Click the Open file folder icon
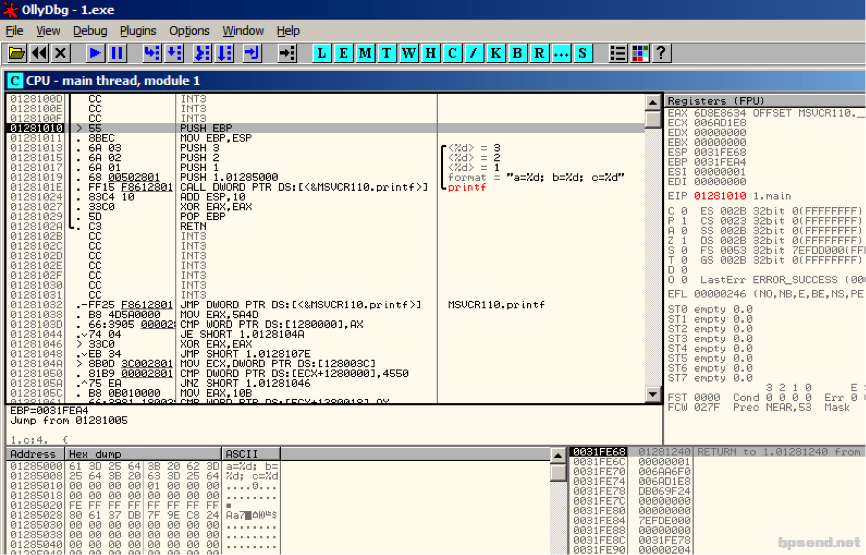 [17, 54]
